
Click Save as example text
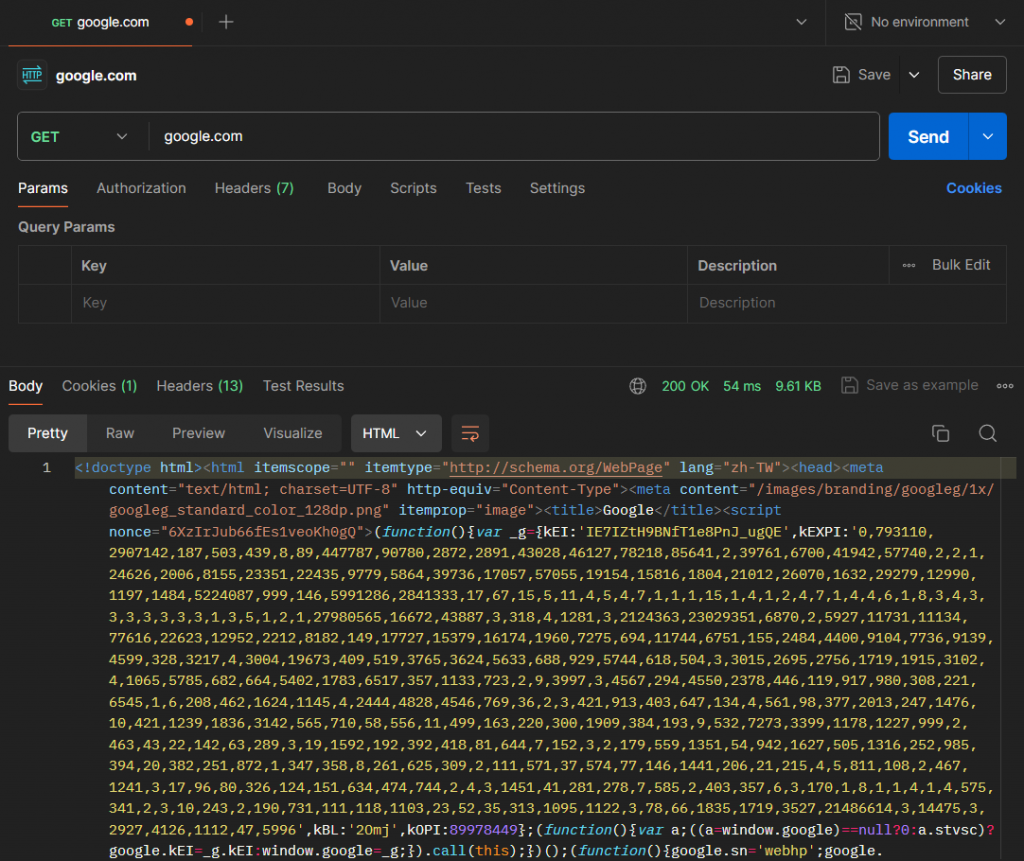click(x=922, y=385)
